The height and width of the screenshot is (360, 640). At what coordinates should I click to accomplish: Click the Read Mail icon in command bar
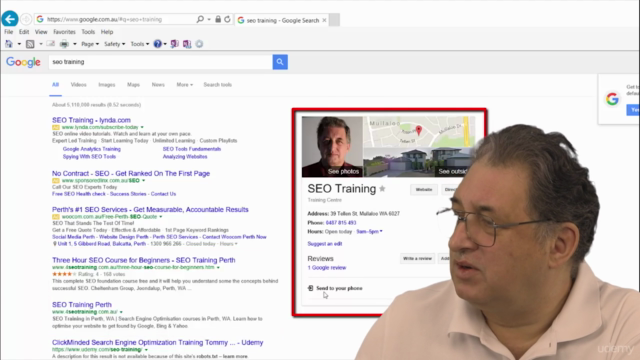coord(51,44)
